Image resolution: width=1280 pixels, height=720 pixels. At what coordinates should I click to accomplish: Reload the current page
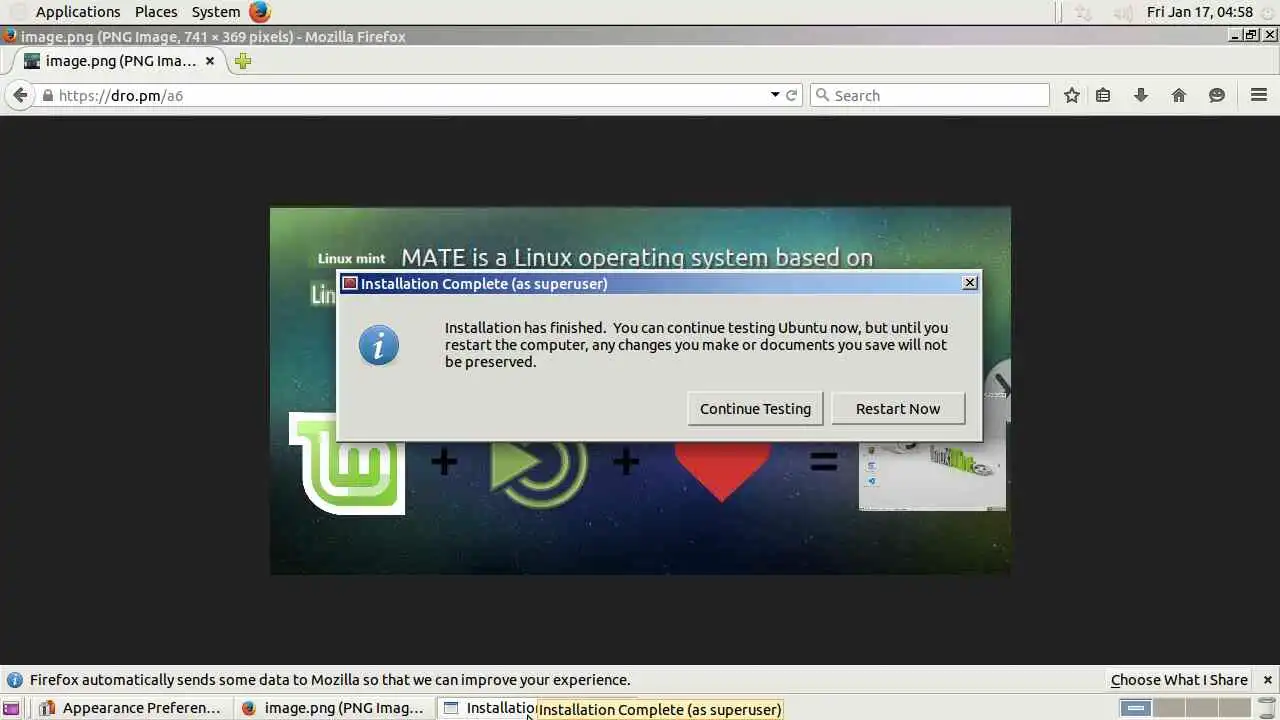point(792,96)
